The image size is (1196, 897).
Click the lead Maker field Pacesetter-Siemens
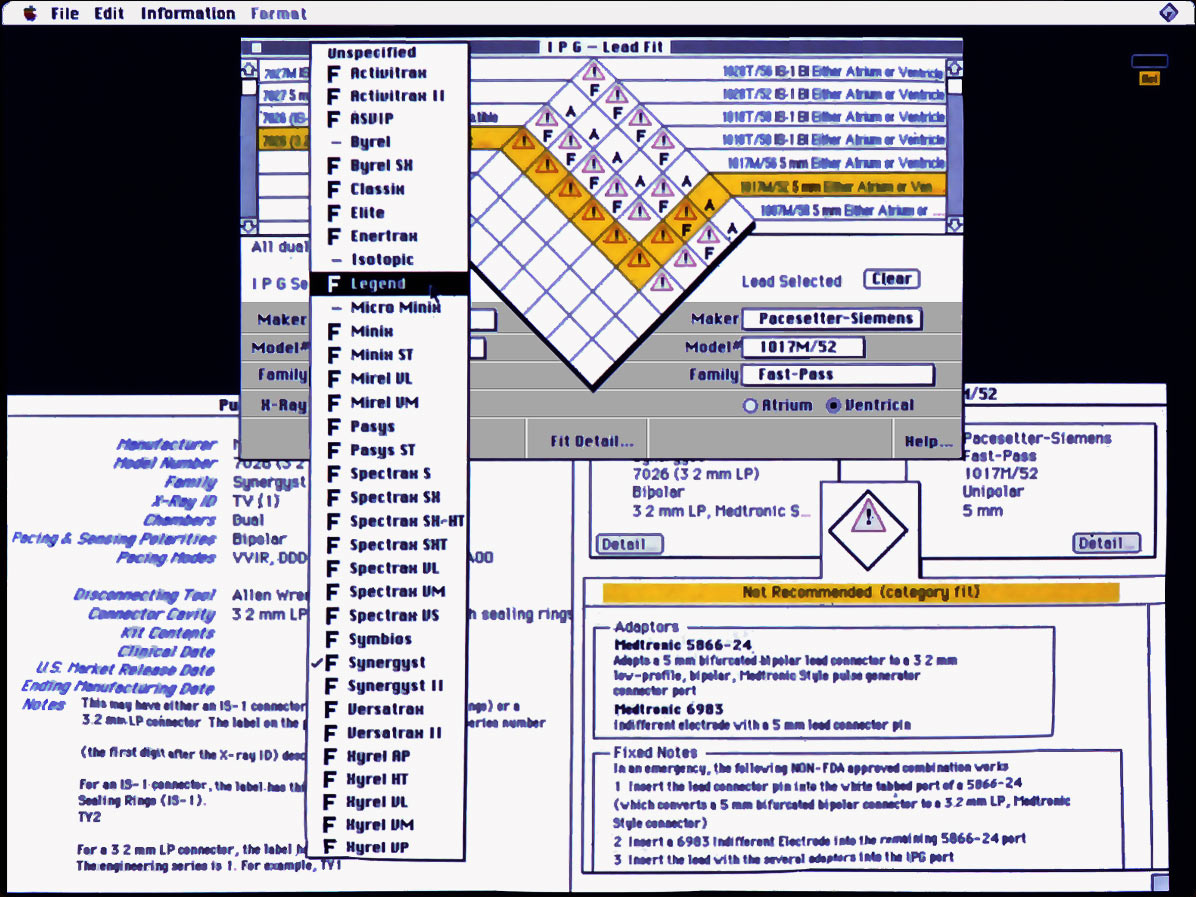point(832,319)
